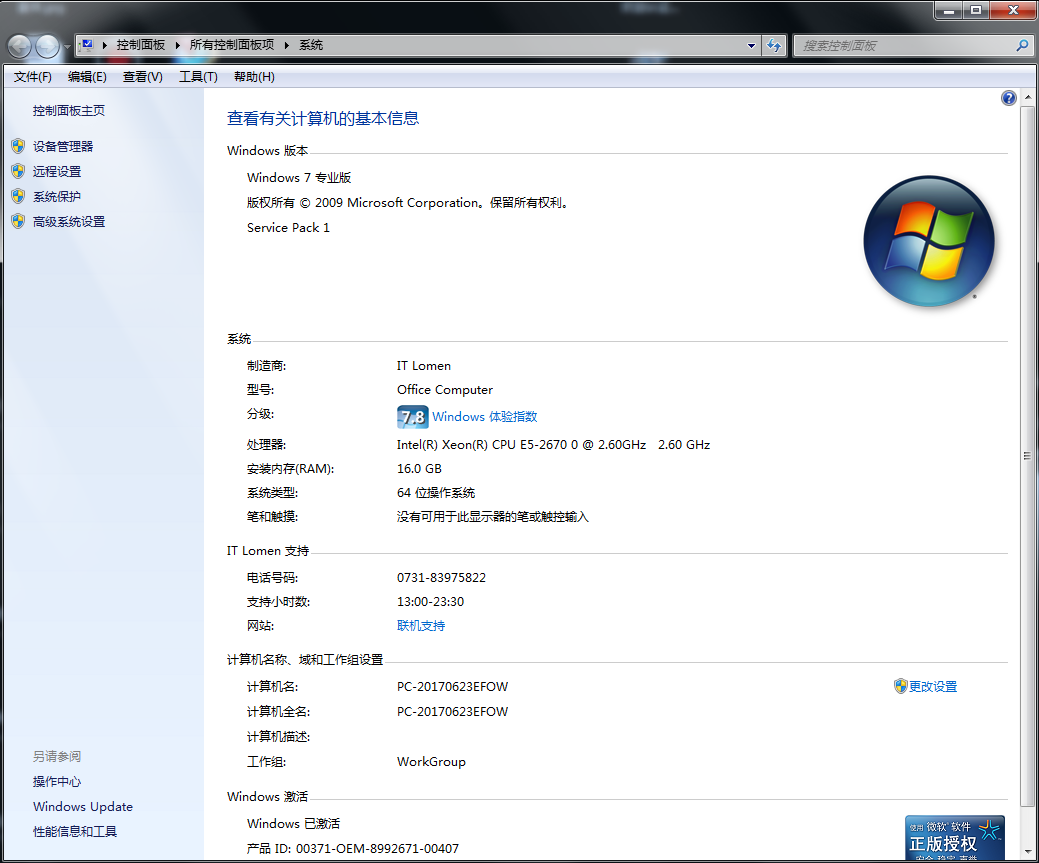Click the support hours 13:00-23:30
Viewport: 1039px width, 863px height.
[430, 602]
